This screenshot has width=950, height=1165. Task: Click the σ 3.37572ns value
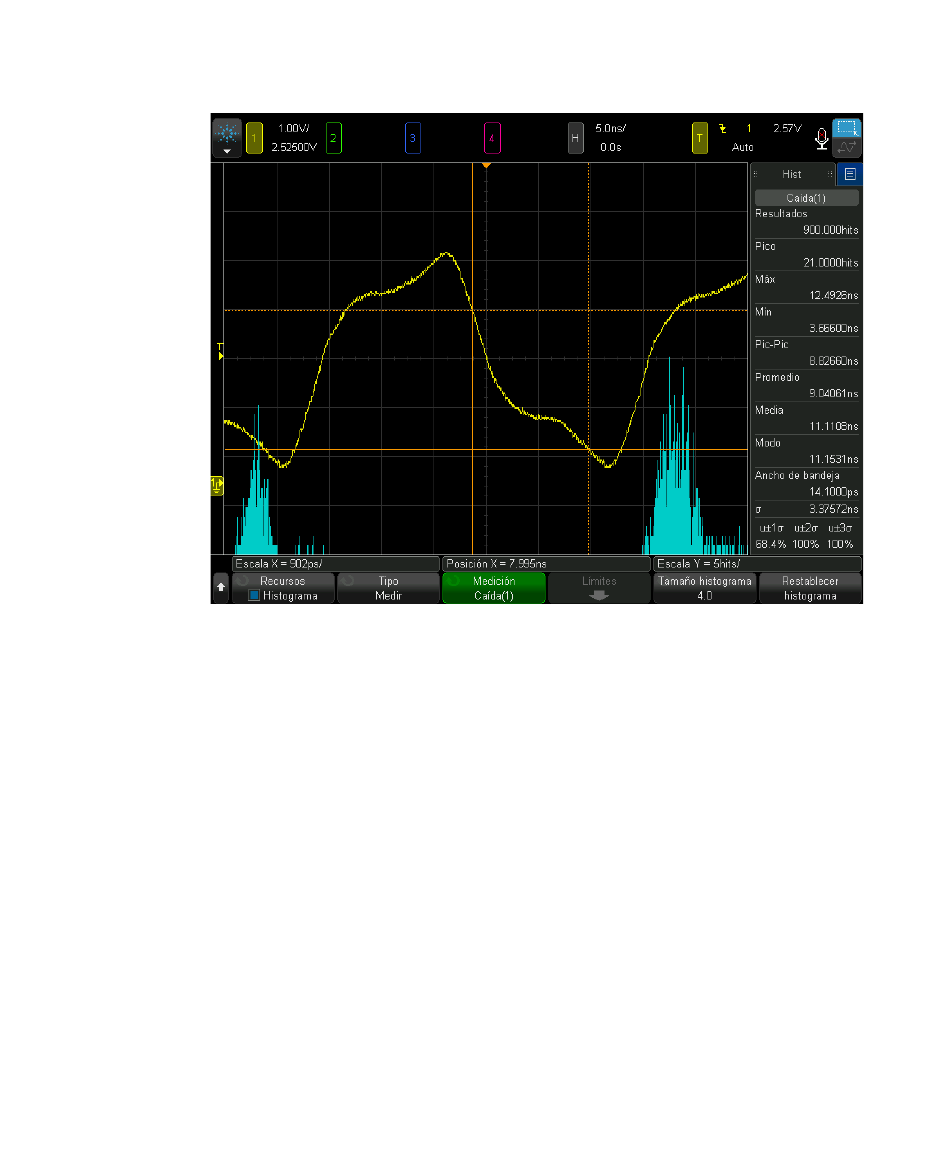tap(833, 510)
